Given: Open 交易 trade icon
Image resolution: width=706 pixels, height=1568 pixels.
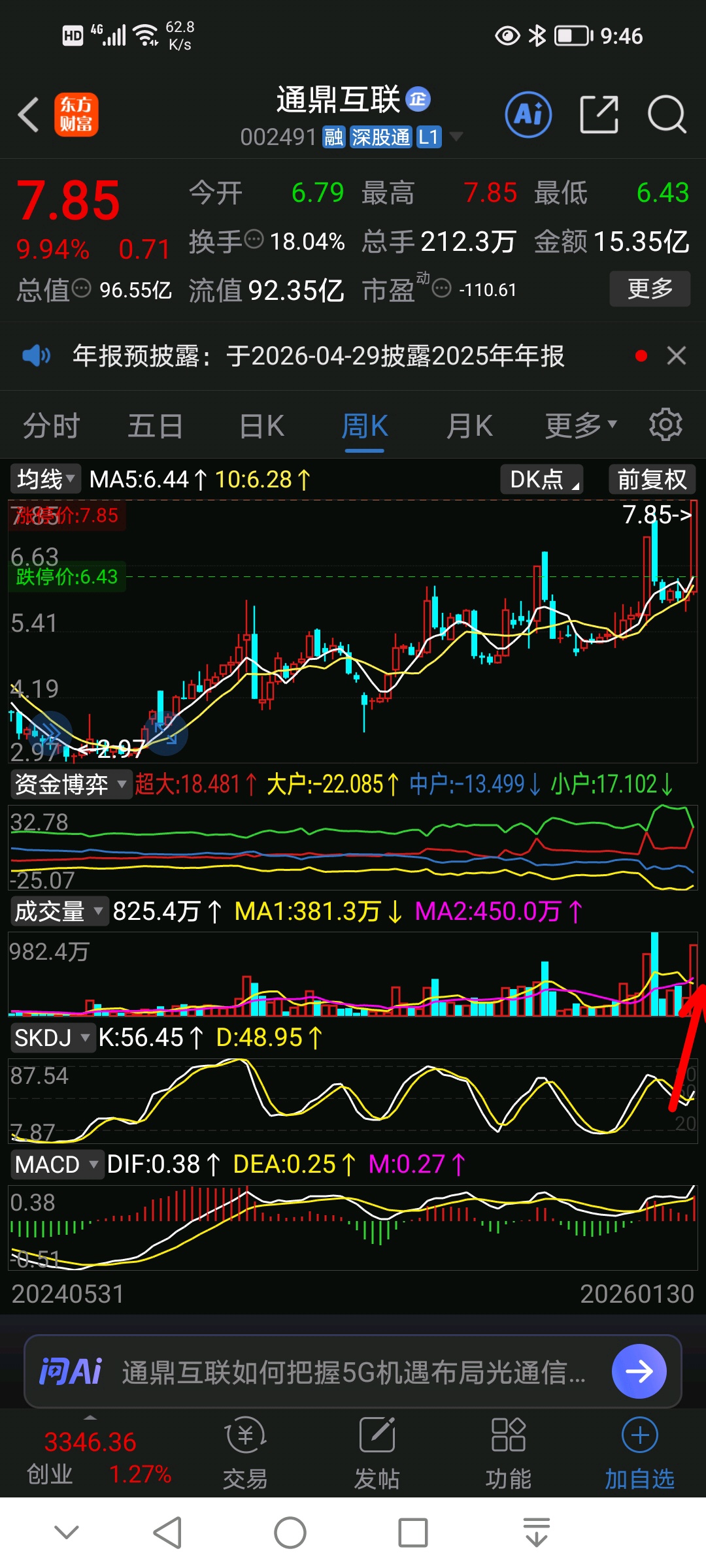Looking at the screenshot, I should pyautogui.click(x=245, y=1452).
